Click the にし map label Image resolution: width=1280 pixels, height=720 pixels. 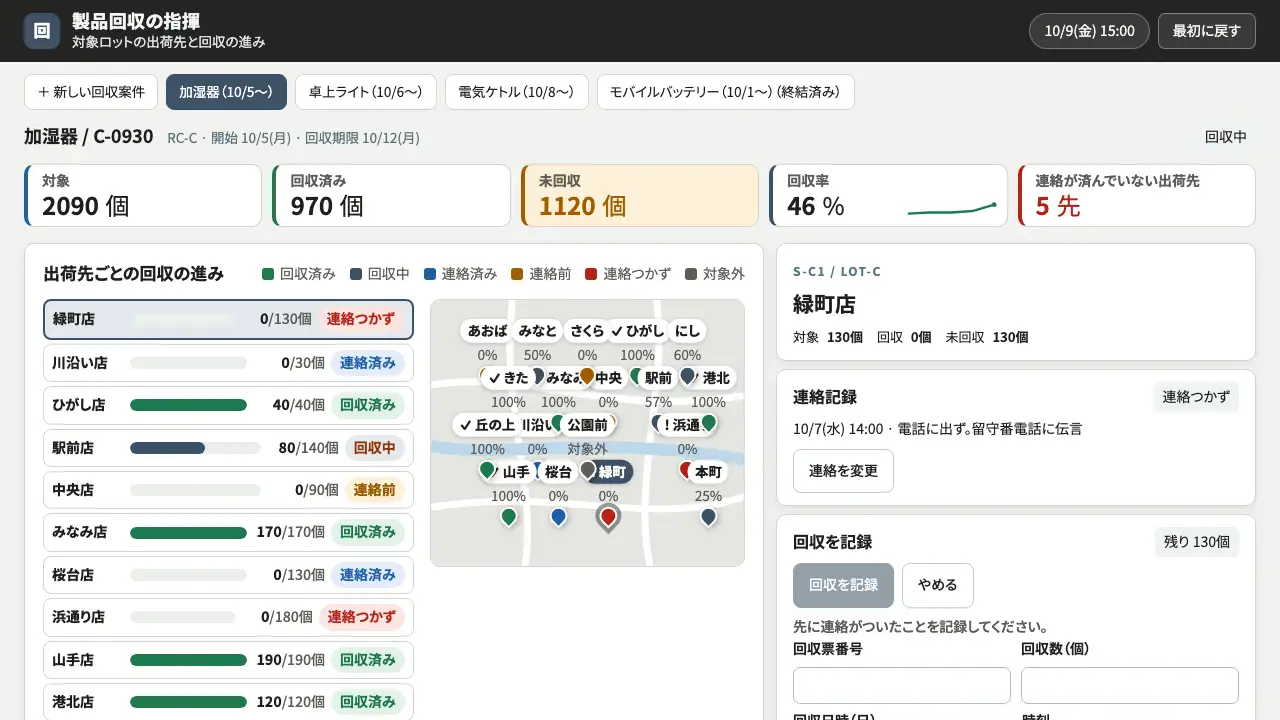click(687, 330)
